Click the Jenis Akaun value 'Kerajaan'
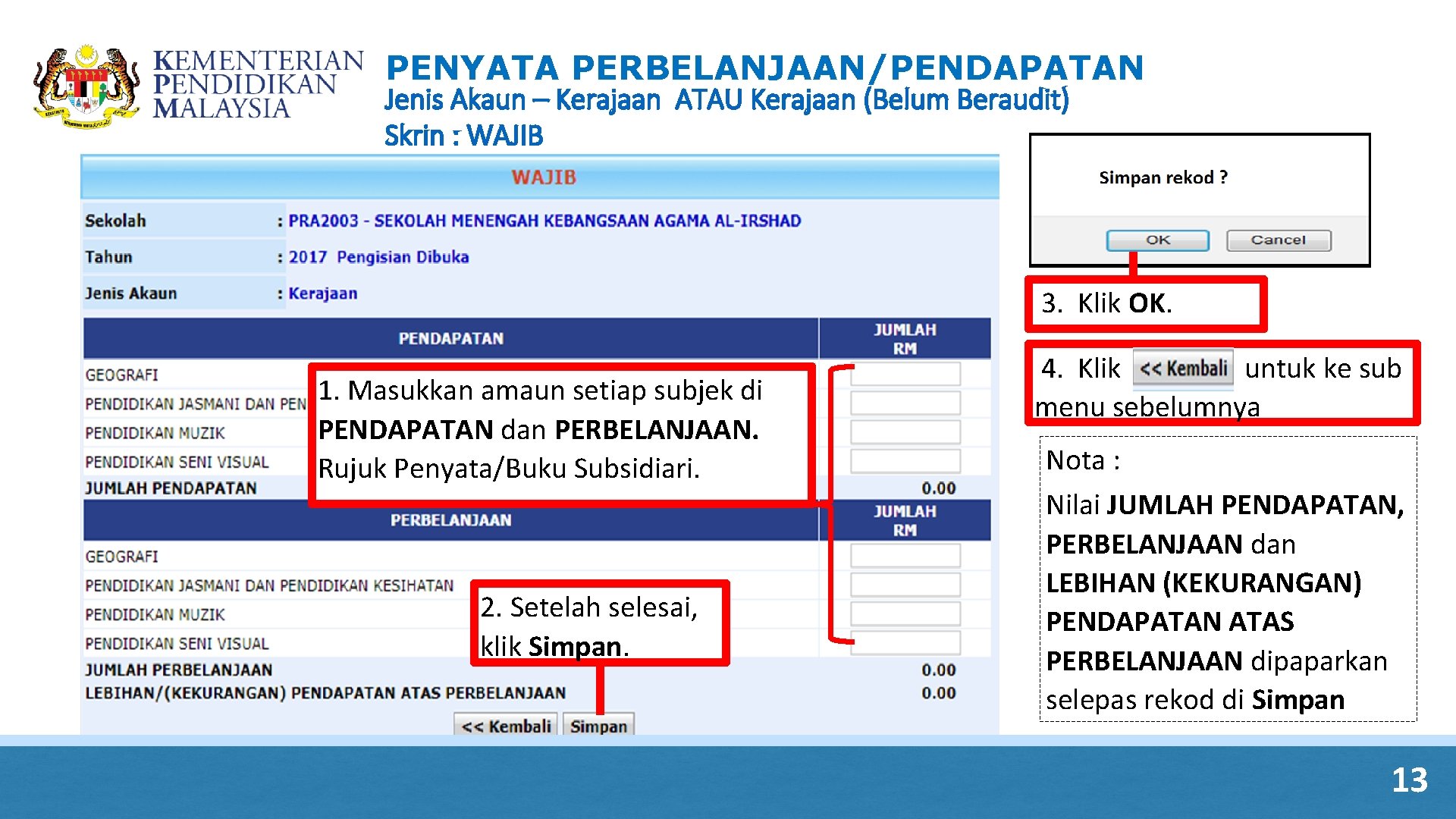The image size is (1456, 819). click(322, 293)
